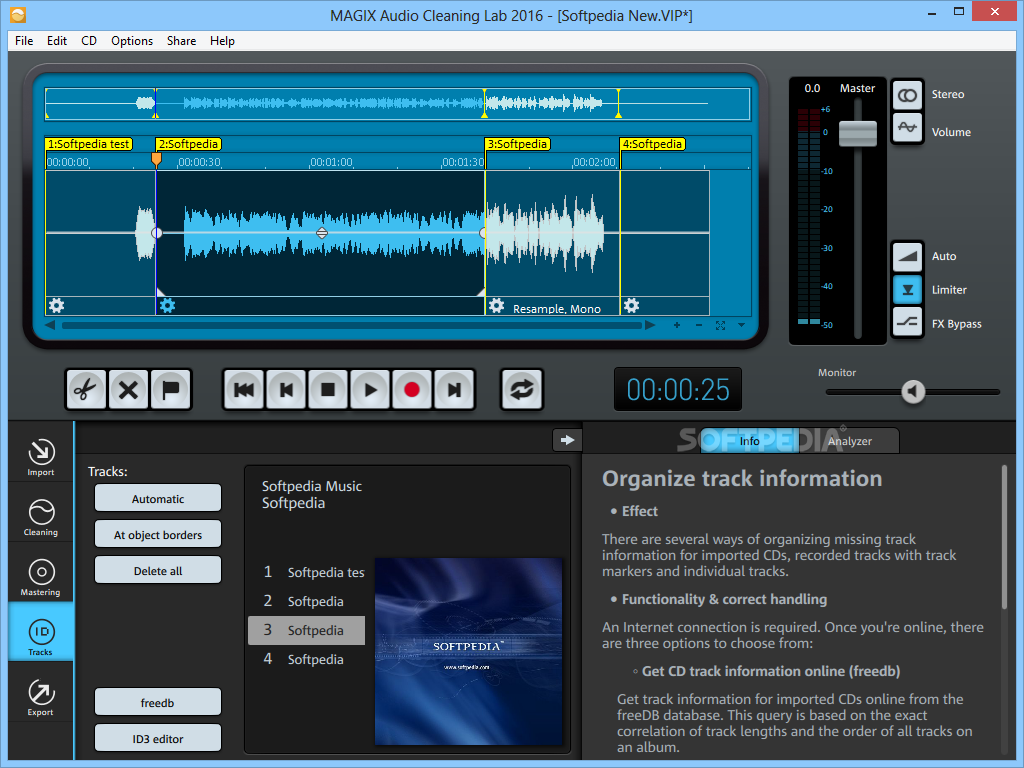This screenshot has width=1024, height=768.
Task: Select the scissors cut tool
Action: 86,390
